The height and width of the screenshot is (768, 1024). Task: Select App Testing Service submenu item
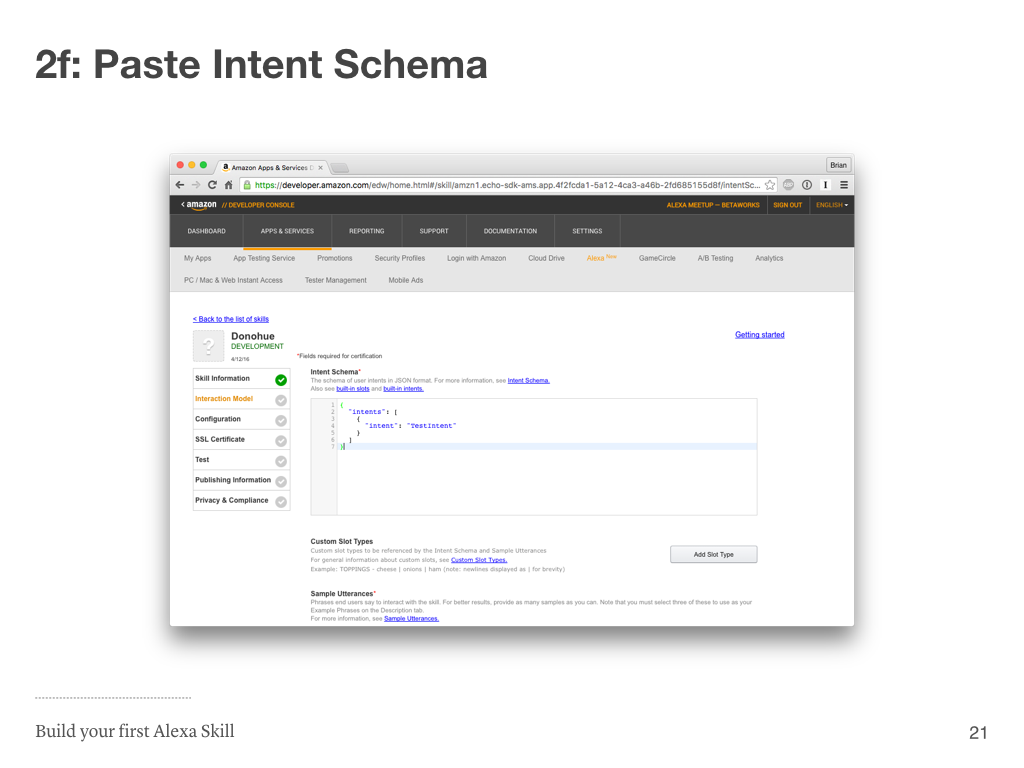coord(264,259)
